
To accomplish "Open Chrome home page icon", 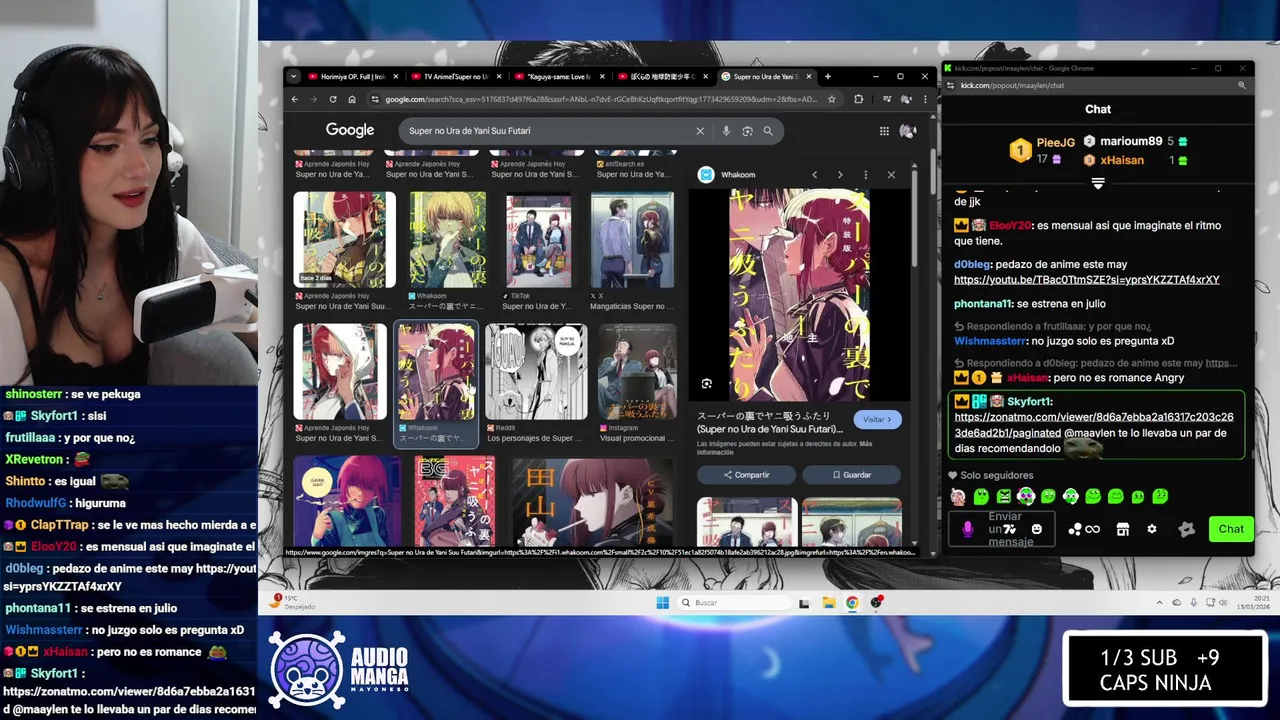I will tap(352, 99).
